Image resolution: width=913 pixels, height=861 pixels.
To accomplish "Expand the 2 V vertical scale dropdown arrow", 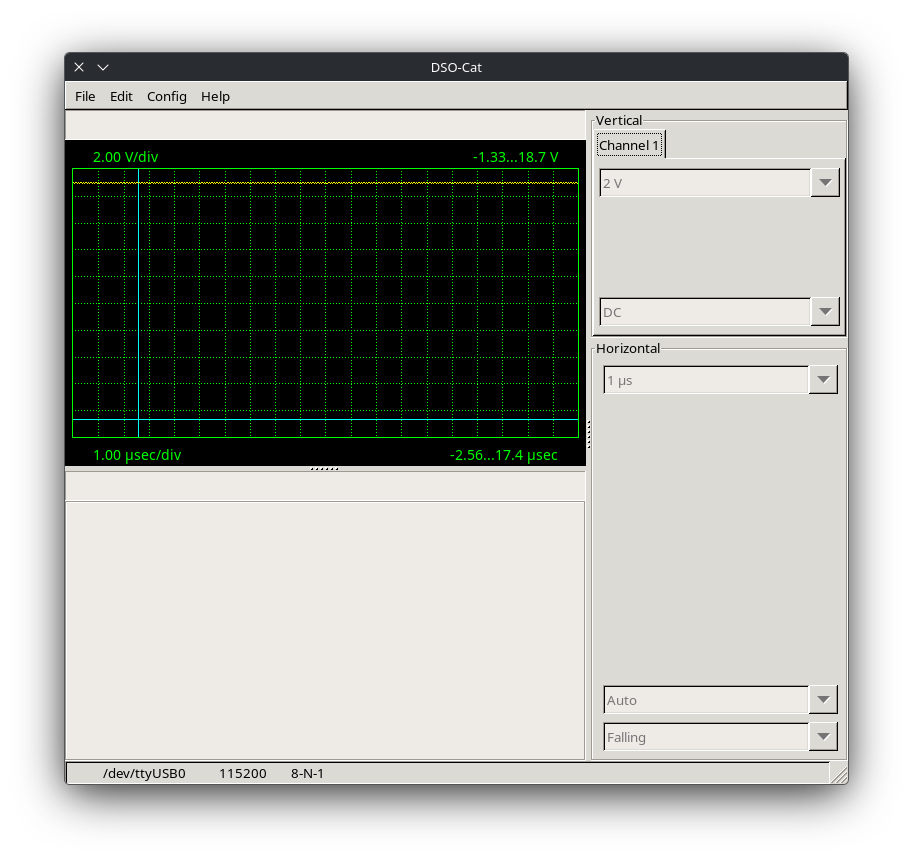I will point(824,183).
